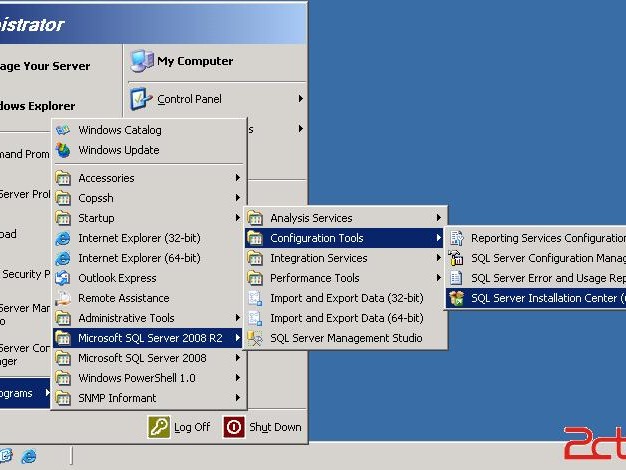This screenshot has height=470, width=626.
Task: Open the Microsoft SQL Server 2008 R2 menu
Action: [148, 338]
